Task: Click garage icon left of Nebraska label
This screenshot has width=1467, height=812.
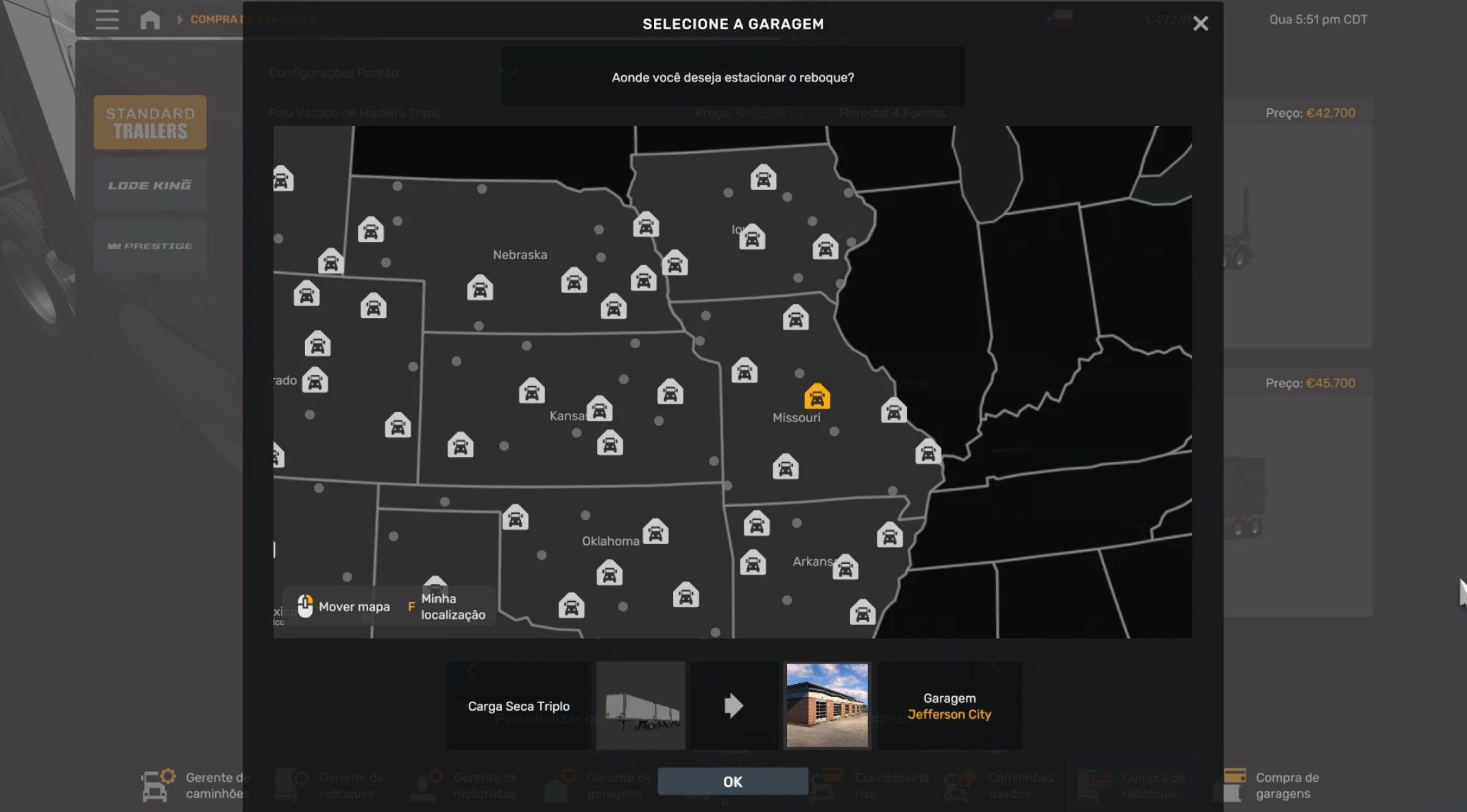Action: pyautogui.click(x=479, y=288)
